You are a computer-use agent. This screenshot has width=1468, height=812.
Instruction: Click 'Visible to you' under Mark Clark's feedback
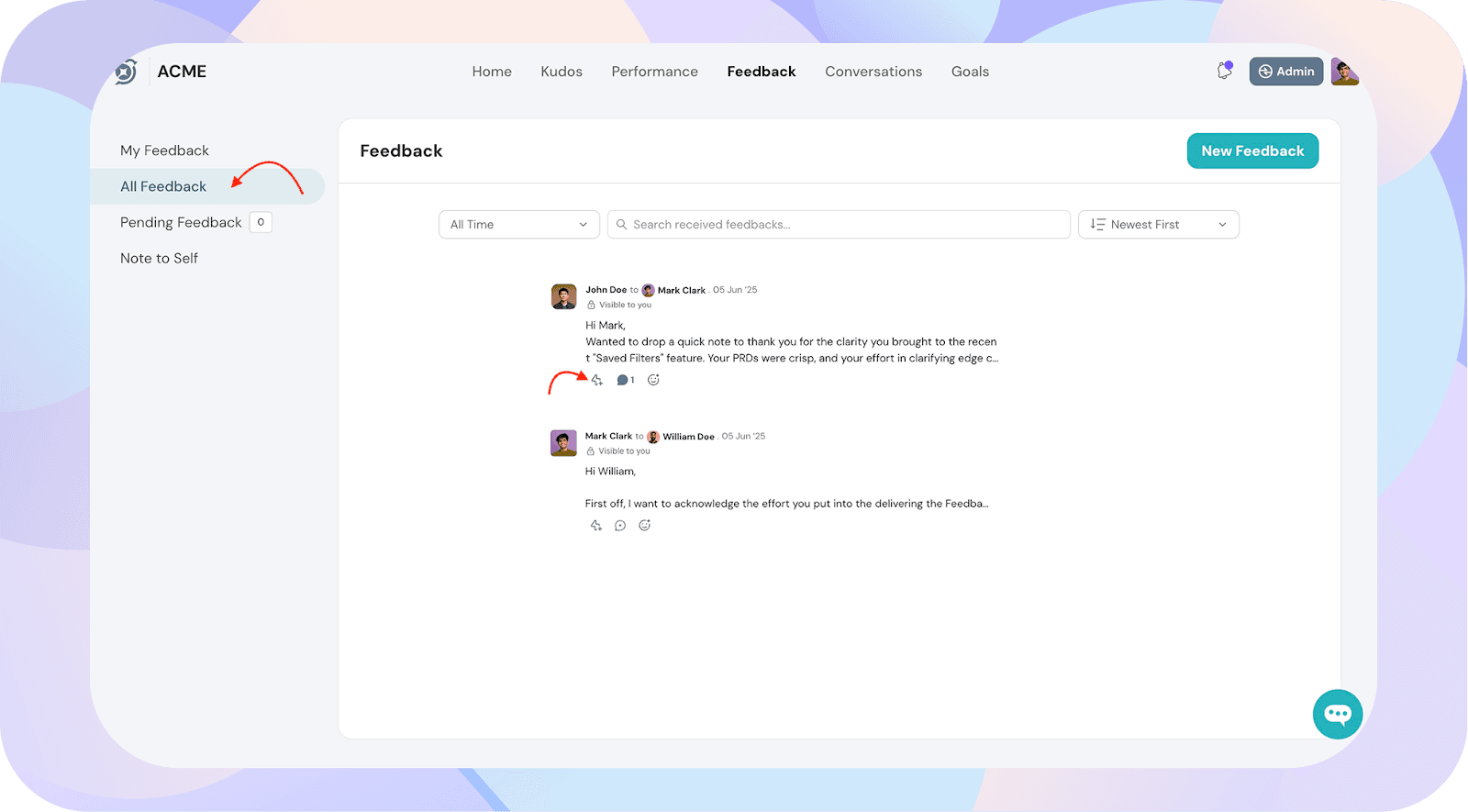[625, 451]
